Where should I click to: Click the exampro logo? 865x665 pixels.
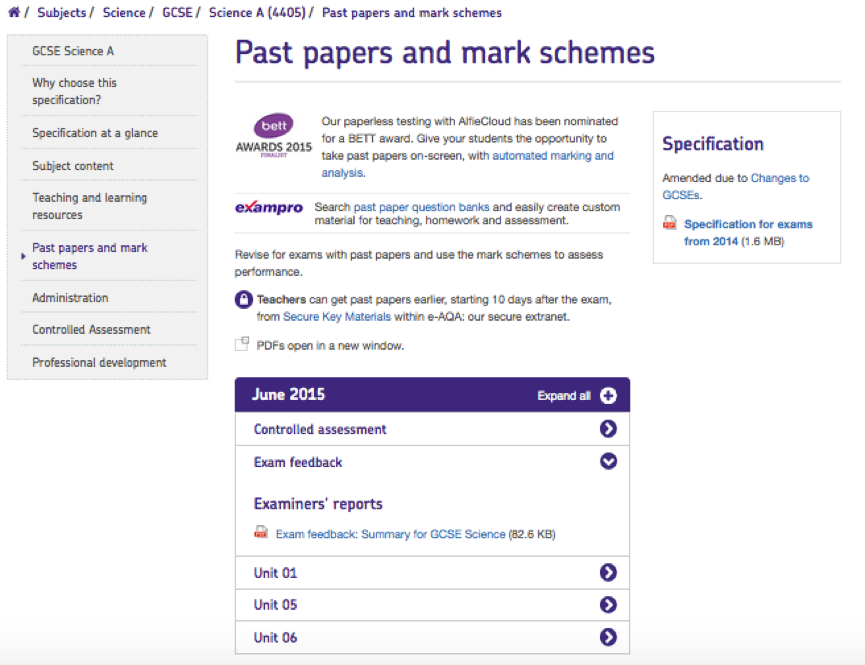coord(269,208)
